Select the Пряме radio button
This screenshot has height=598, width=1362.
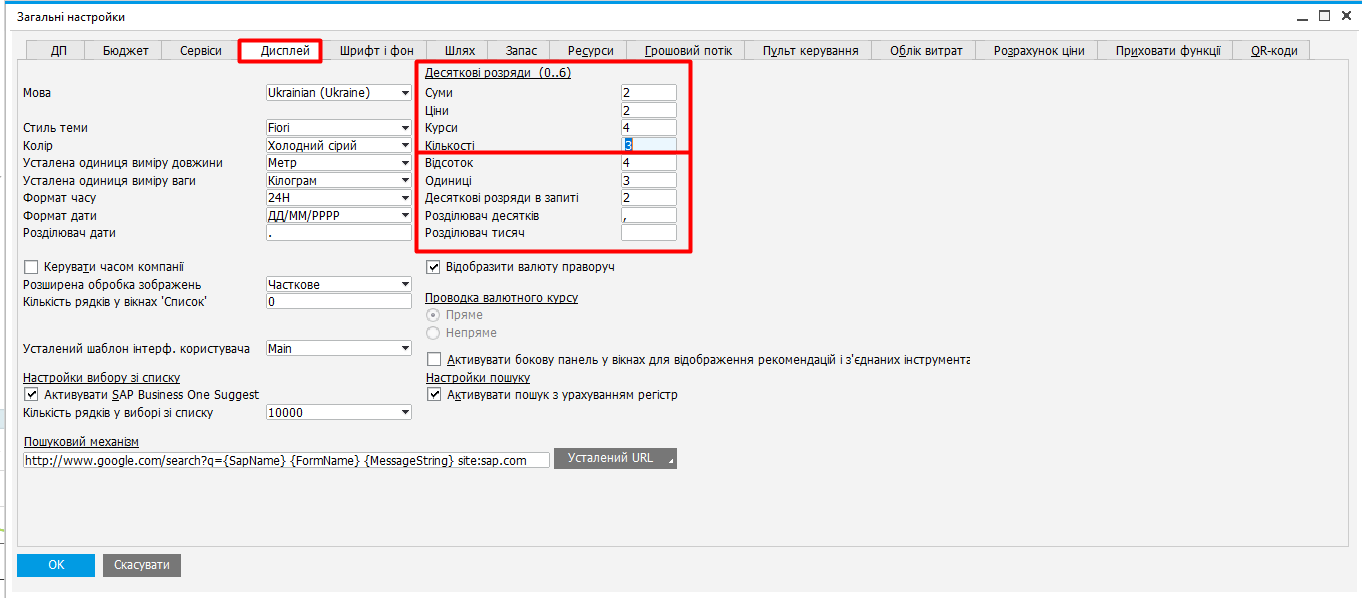433,315
